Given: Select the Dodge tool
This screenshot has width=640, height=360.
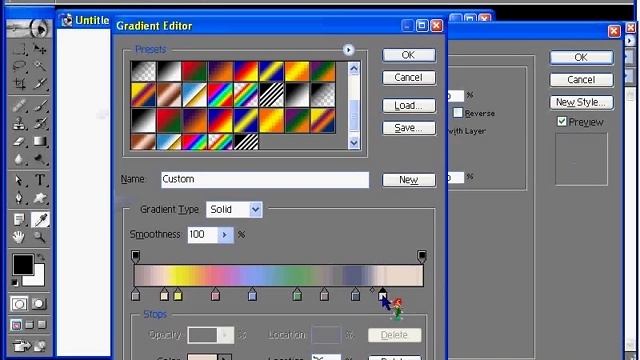Looking at the screenshot, I should pyautogui.click(x=40, y=159).
